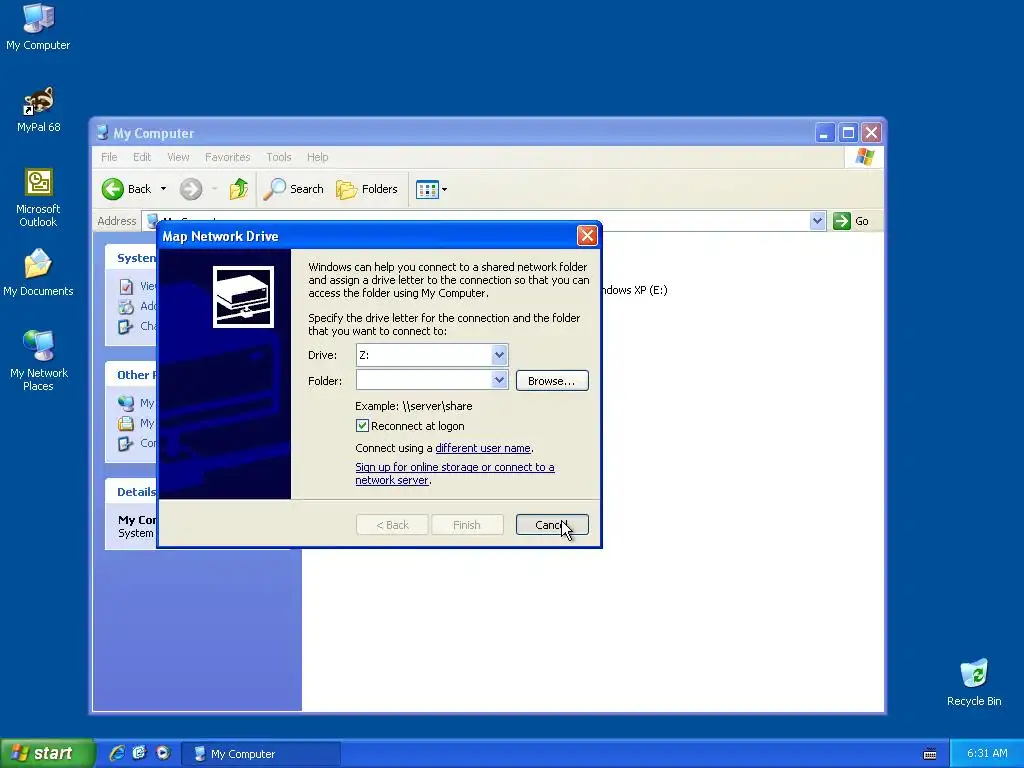Click the green Go arrow button

click(x=841, y=221)
